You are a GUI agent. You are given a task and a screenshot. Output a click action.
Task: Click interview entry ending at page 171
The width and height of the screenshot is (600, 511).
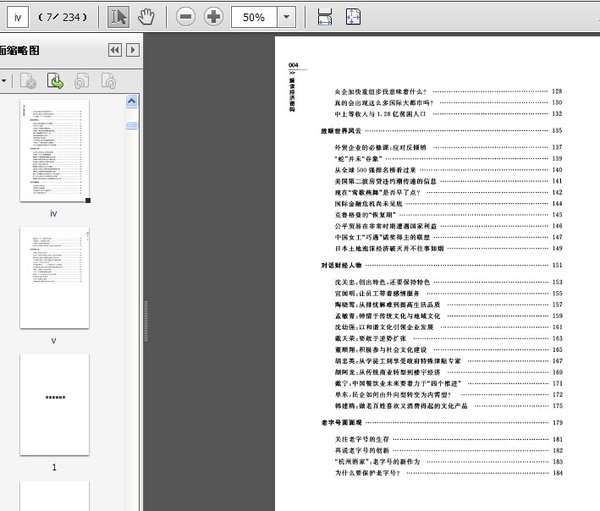click(448, 384)
